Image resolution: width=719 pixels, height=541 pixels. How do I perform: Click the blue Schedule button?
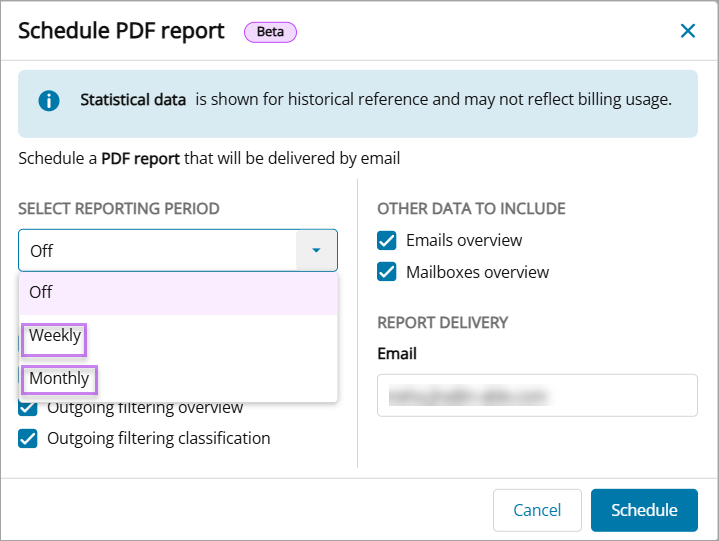[644, 510]
